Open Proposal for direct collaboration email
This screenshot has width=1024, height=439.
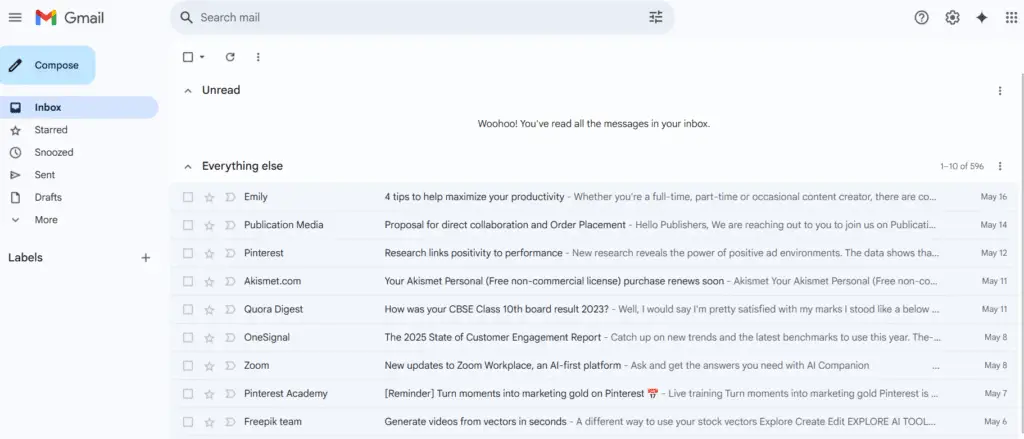594,225
